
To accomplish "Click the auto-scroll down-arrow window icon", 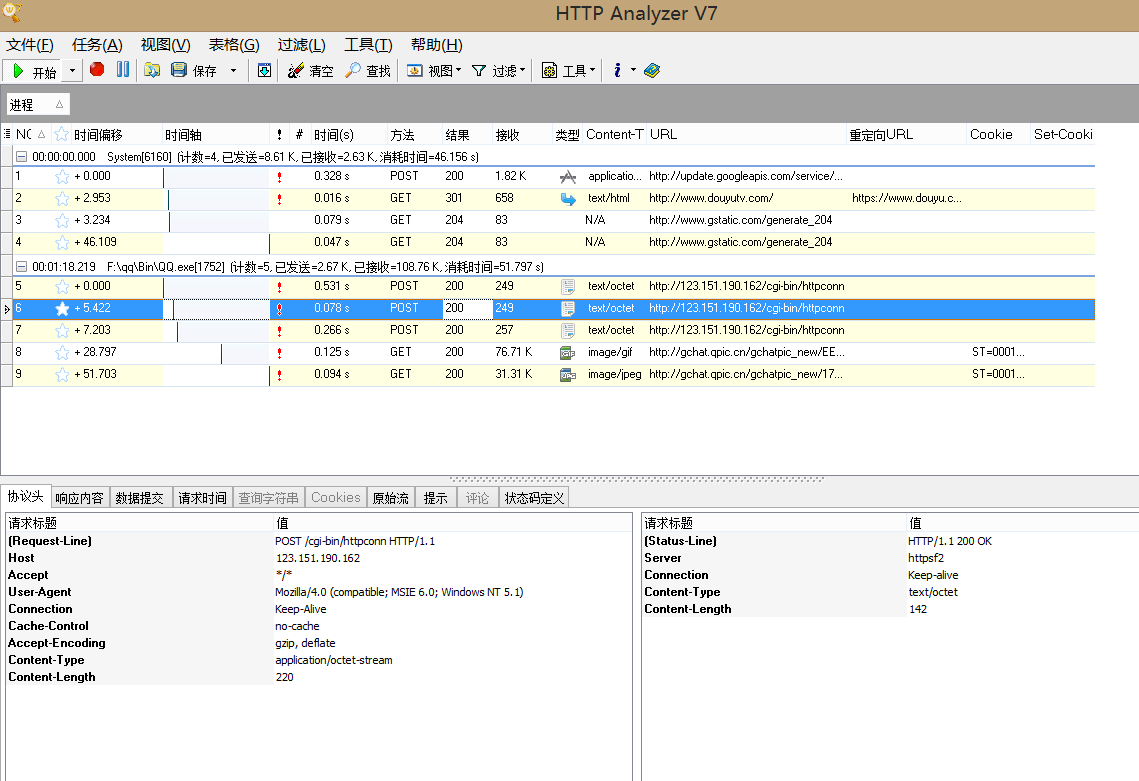I will (264, 70).
